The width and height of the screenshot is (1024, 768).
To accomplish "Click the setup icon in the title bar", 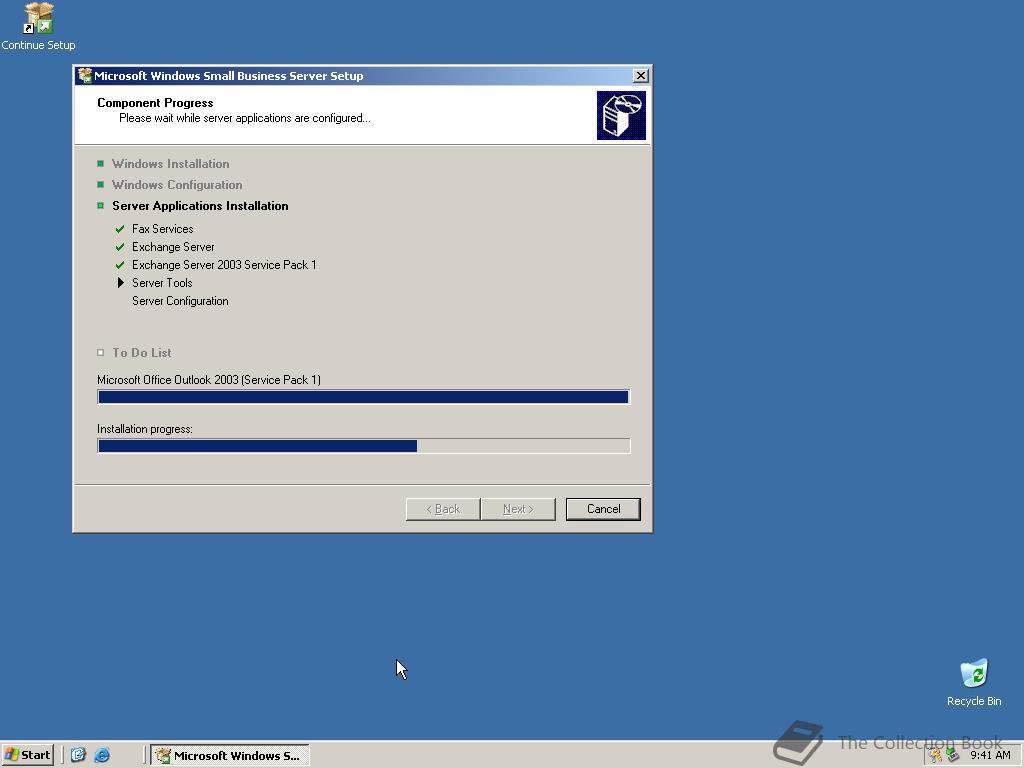I will click(85, 76).
